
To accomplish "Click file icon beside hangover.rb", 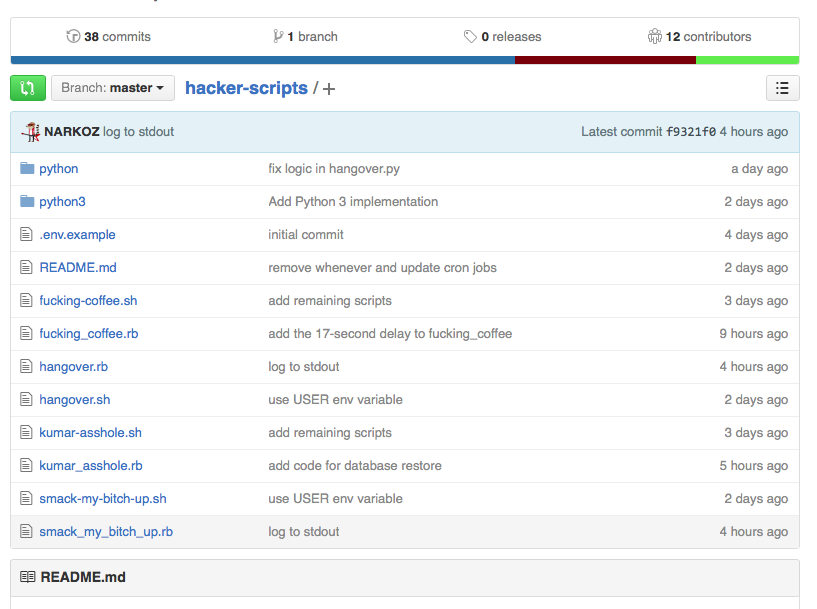I will (26, 366).
